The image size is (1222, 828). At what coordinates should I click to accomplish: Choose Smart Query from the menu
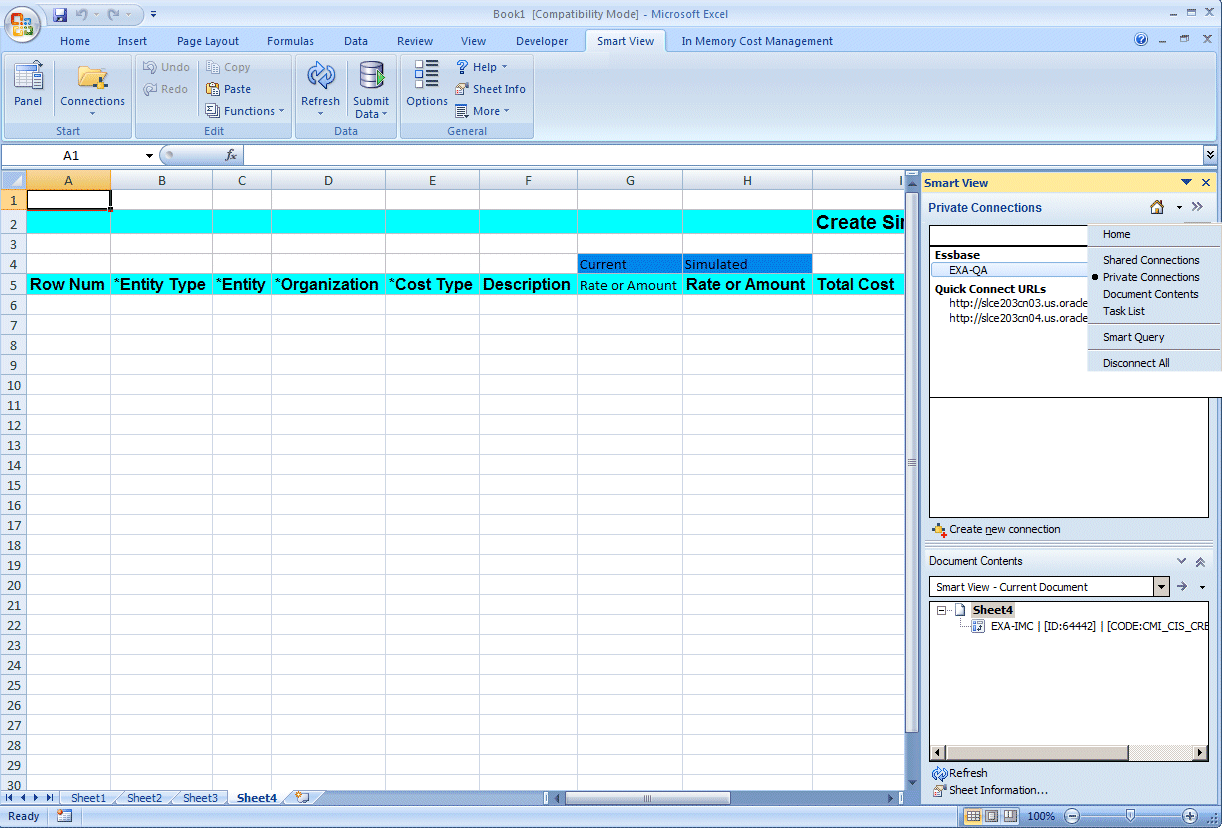[1133, 337]
